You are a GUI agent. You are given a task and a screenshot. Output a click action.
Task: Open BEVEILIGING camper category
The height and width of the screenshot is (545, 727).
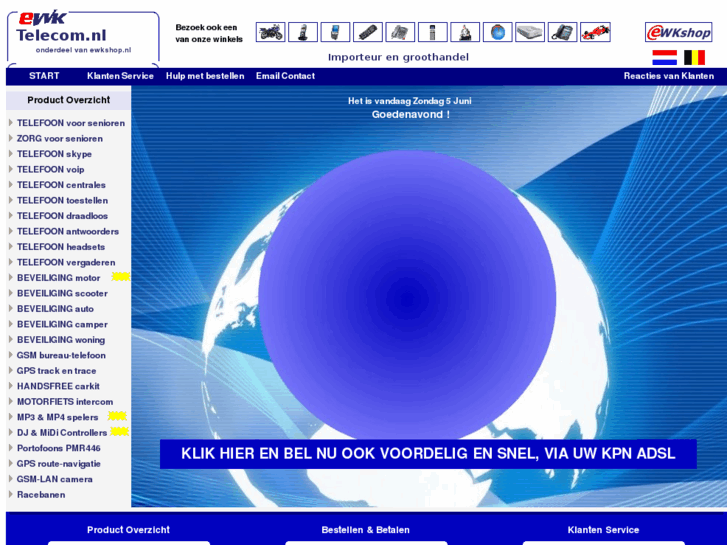[x=62, y=324]
